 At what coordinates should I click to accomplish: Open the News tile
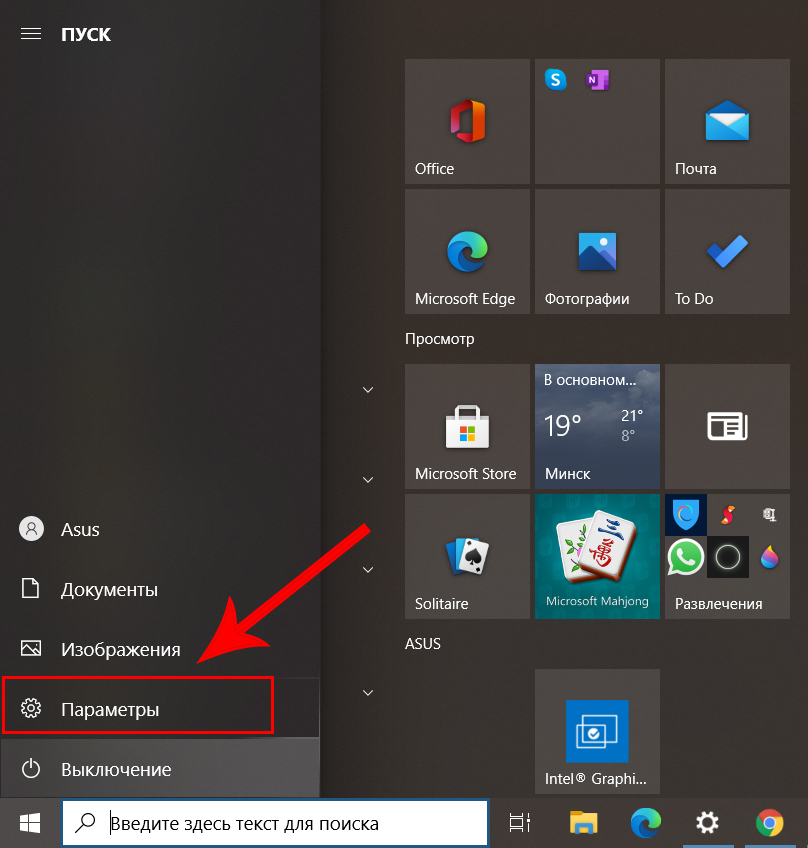[x=727, y=426]
